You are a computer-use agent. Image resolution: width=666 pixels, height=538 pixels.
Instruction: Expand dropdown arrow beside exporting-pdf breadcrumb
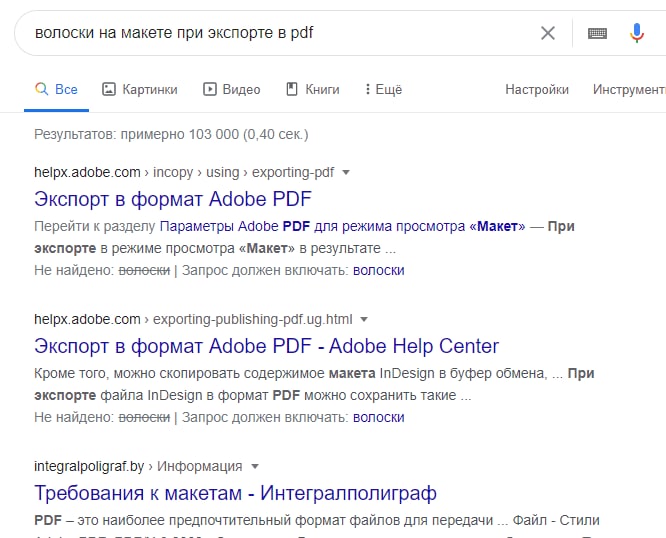tap(346, 172)
